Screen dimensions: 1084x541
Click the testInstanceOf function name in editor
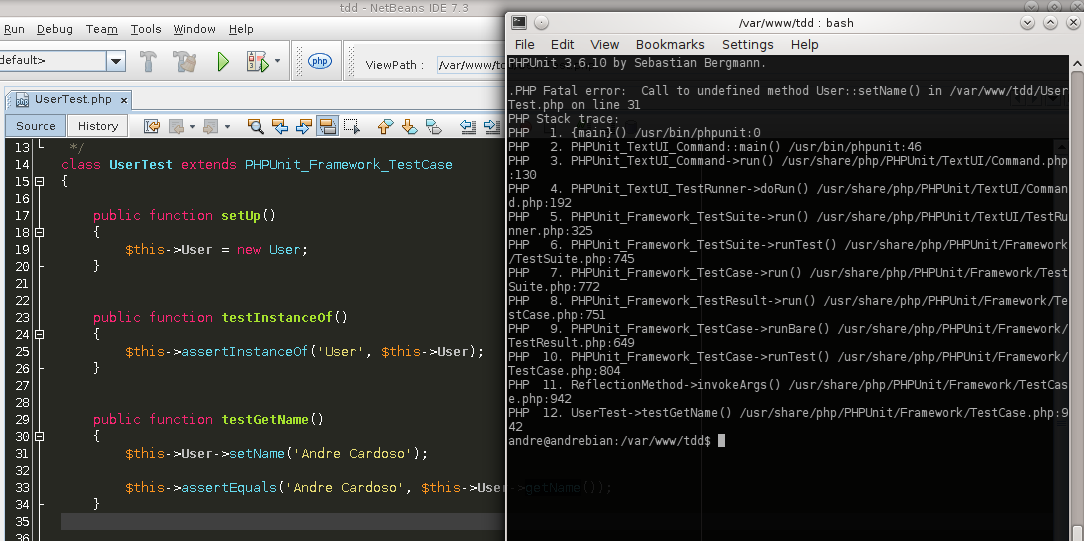click(x=277, y=318)
